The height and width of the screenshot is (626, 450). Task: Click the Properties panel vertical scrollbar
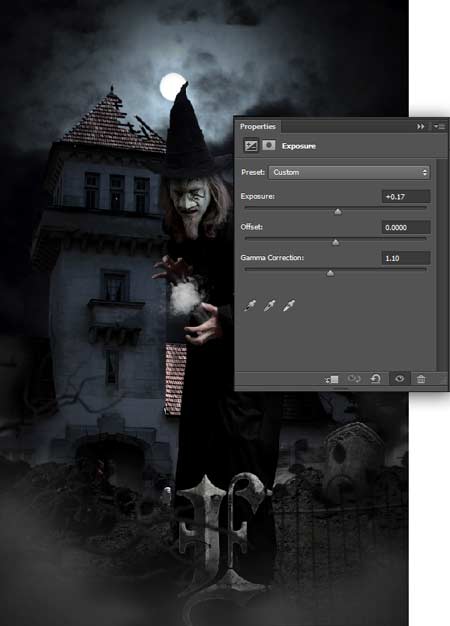point(442,265)
